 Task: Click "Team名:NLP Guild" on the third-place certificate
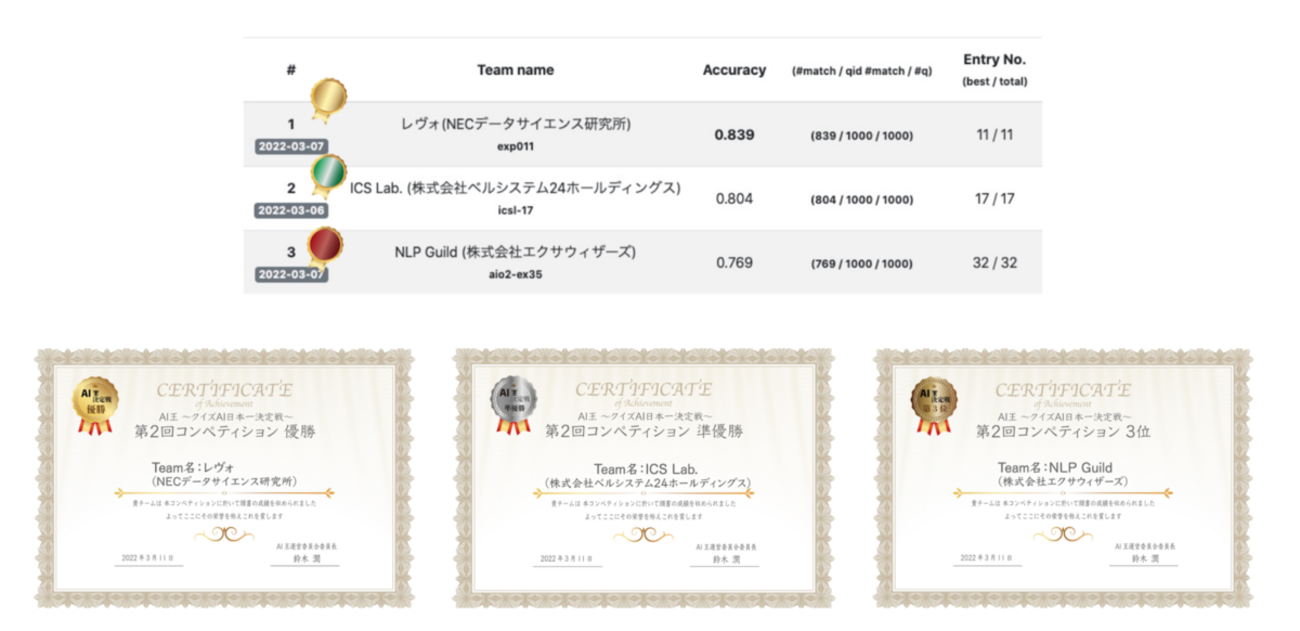point(1055,468)
